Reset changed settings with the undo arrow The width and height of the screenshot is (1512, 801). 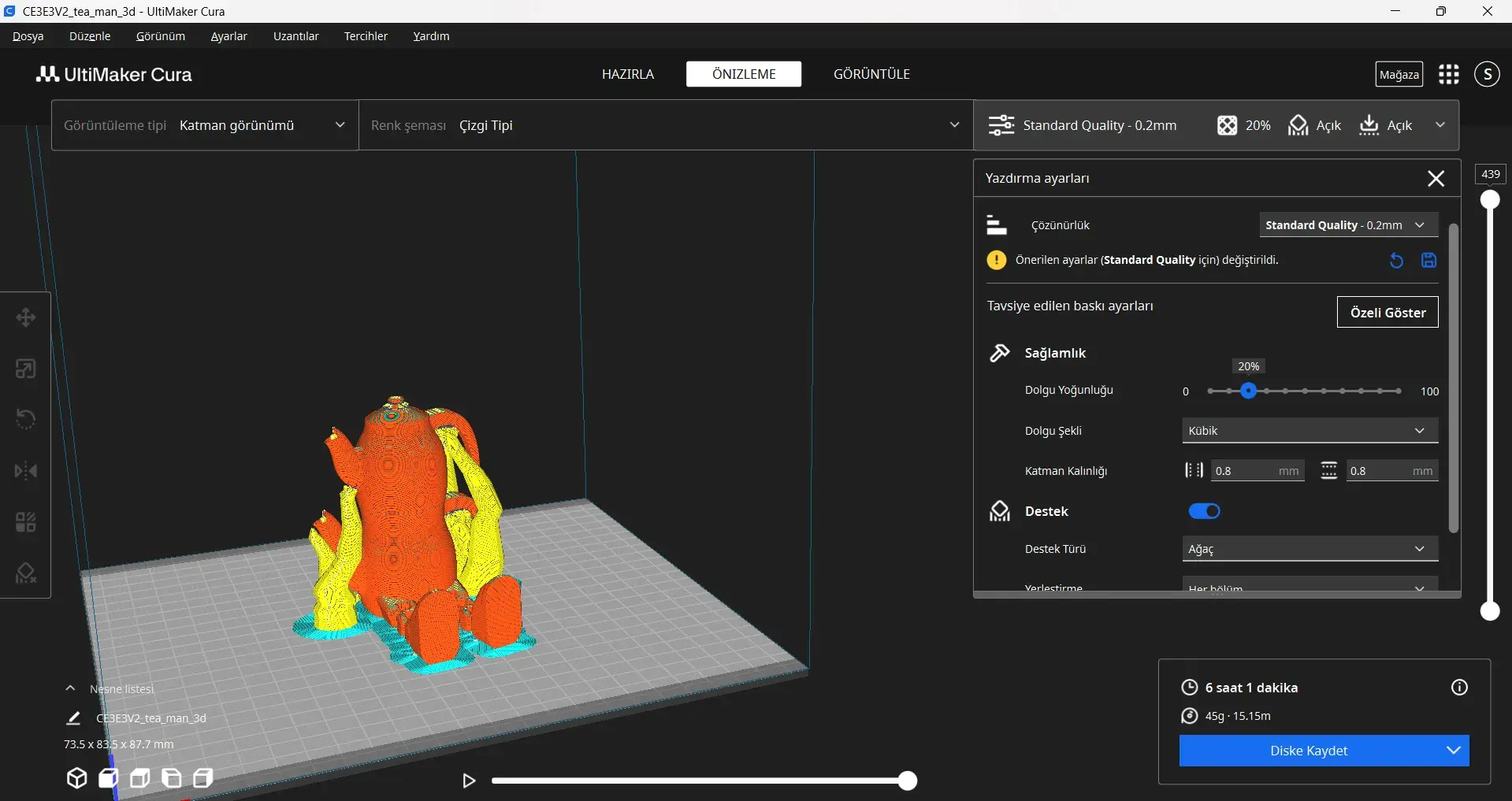click(1396, 261)
